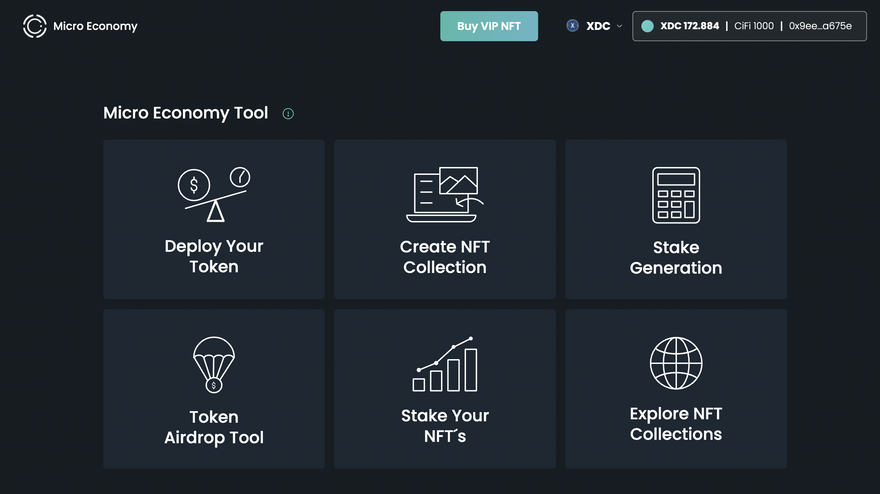Go to Stake Generation label
The height and width of the screenshot is (494, 880).
[x=676, y=258]
